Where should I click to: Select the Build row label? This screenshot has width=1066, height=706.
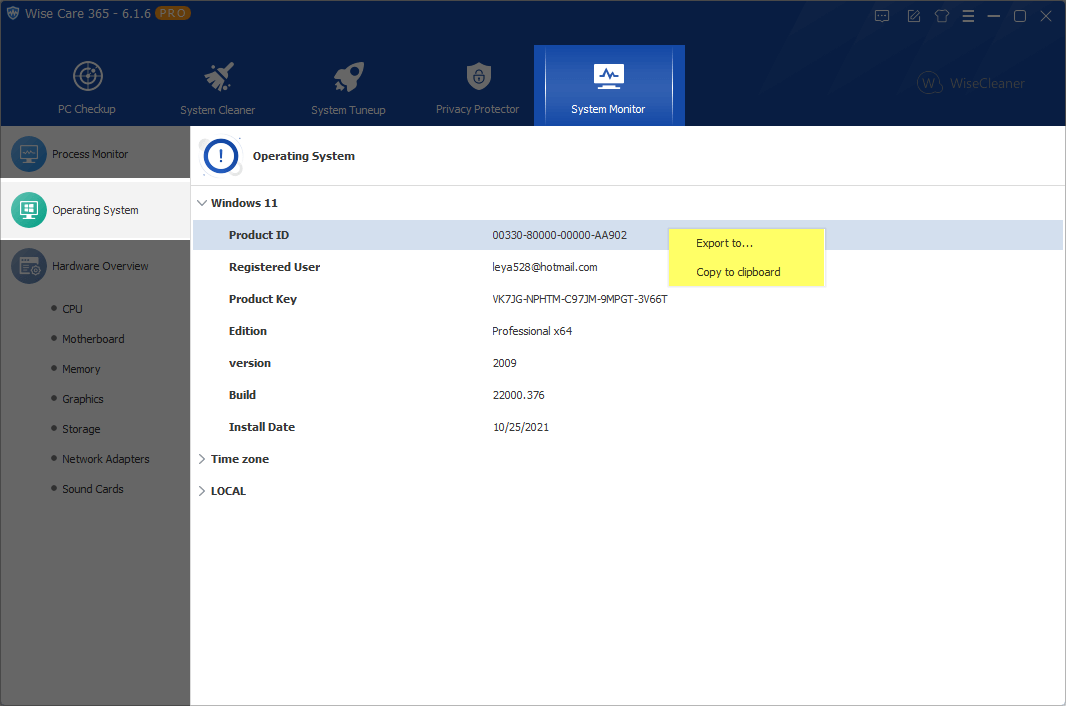click(242, 395)
